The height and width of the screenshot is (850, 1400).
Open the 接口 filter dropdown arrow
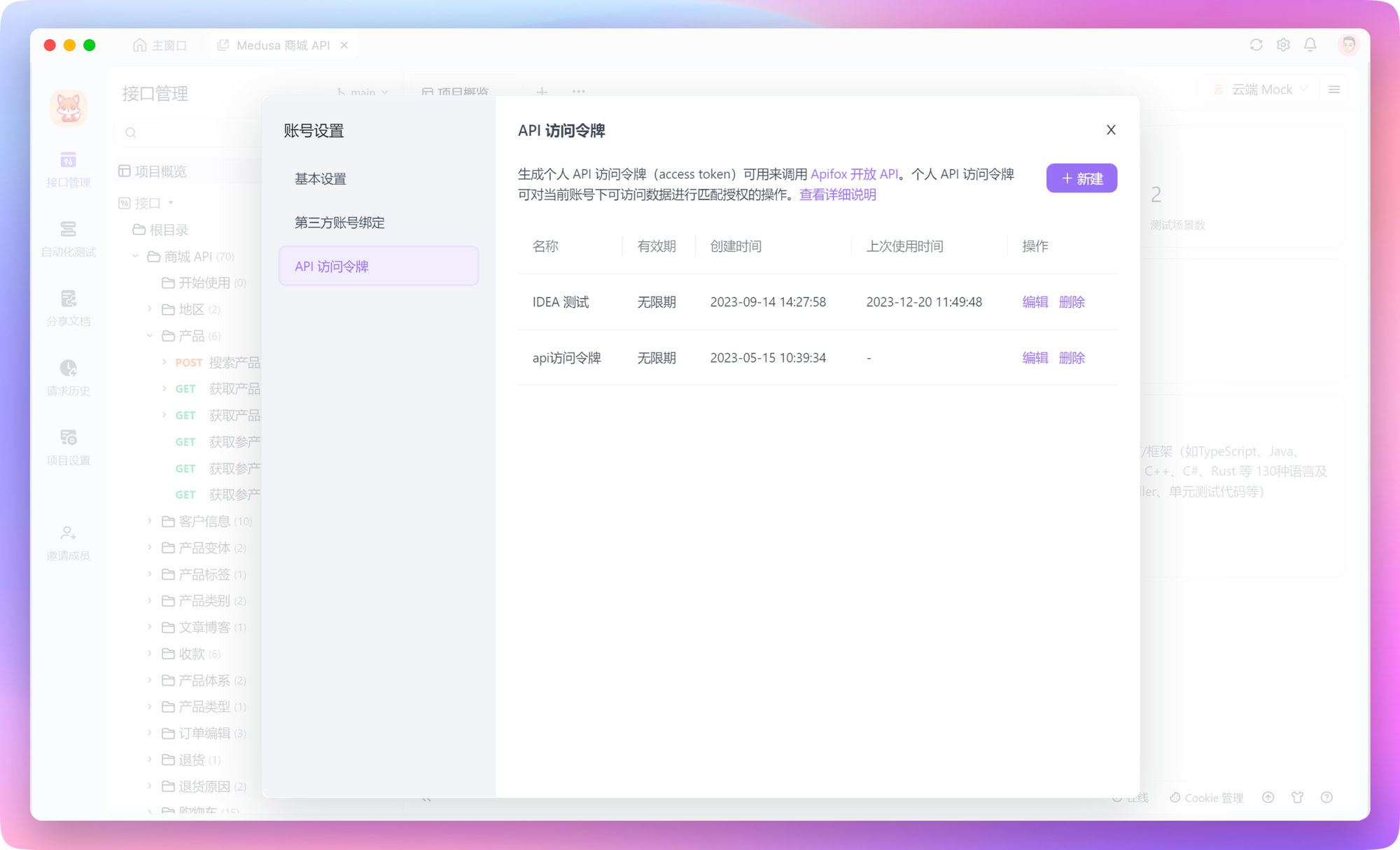click(x=171, y=203)
